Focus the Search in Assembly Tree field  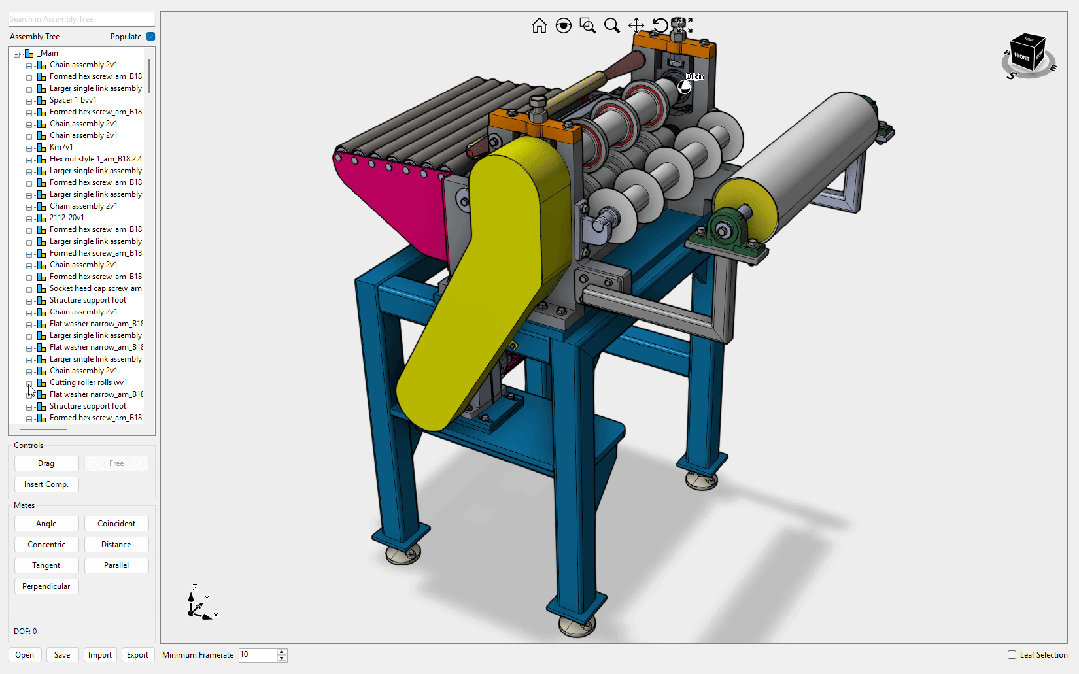82,19
